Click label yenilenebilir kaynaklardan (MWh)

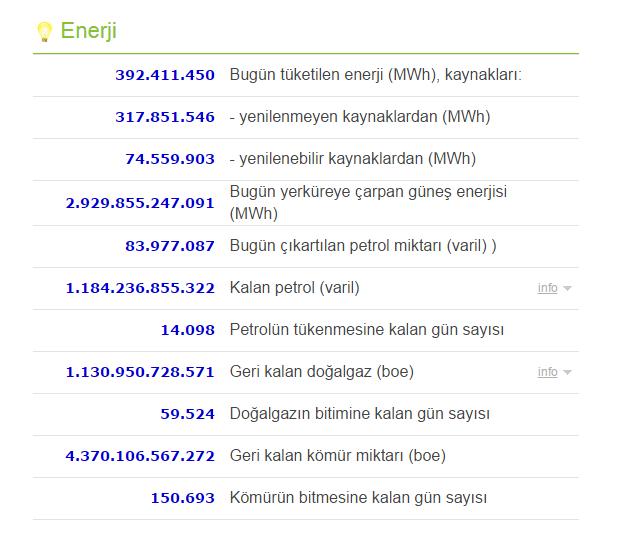[x=353, y=158]
